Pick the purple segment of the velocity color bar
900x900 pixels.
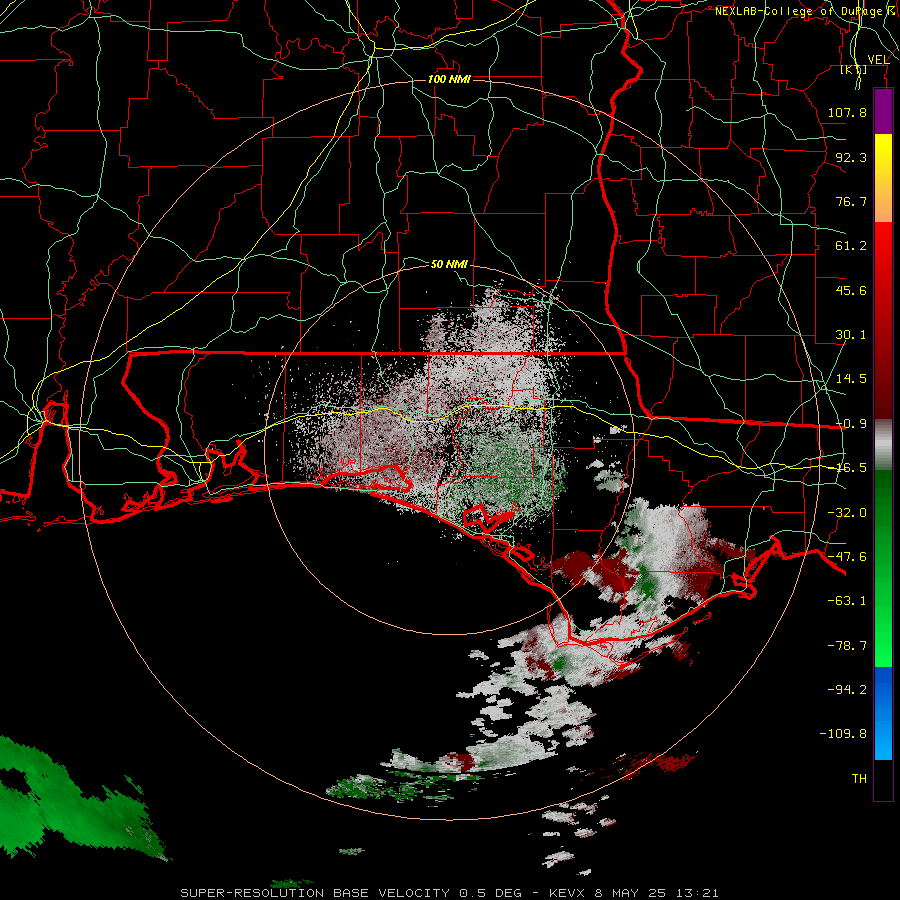[883, 112]
